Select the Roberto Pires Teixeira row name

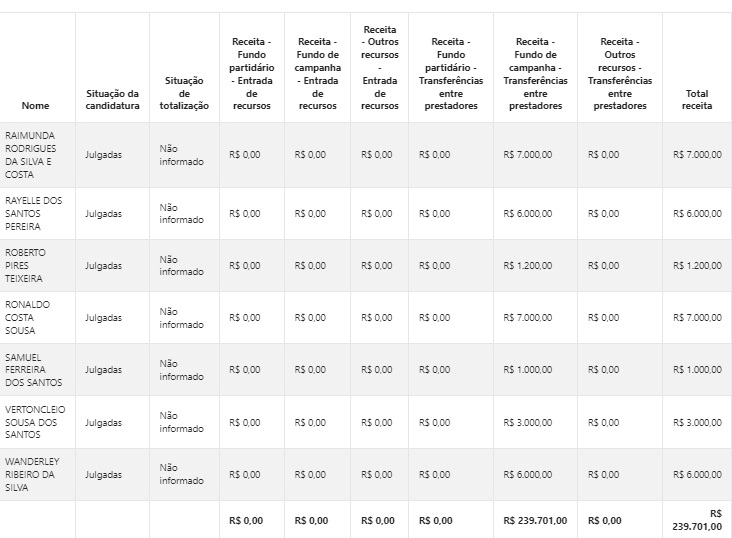coord(26,265)
